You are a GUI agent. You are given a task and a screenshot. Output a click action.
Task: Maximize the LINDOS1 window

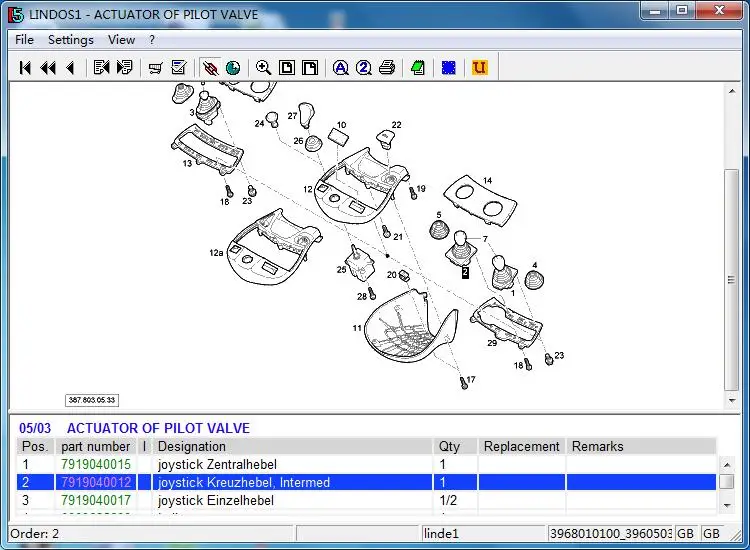(682, 10)
